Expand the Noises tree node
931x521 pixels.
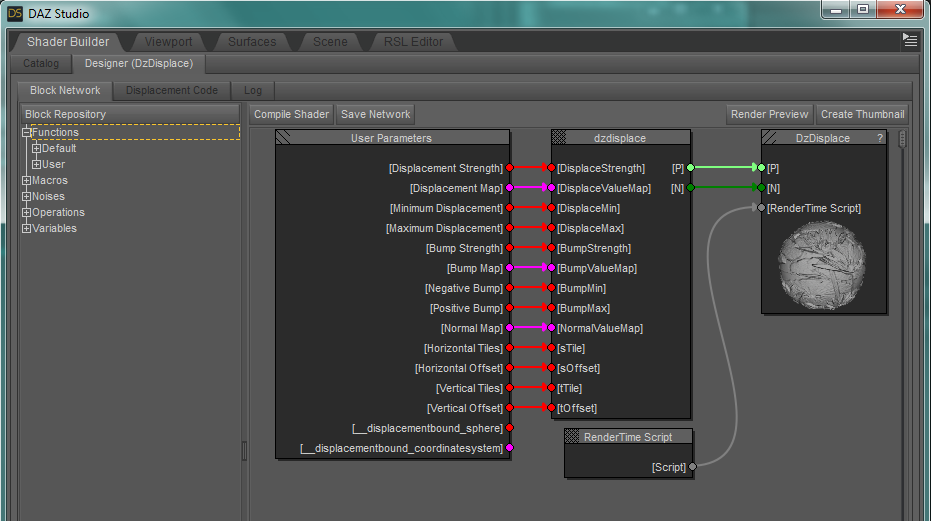coord(26,196)
